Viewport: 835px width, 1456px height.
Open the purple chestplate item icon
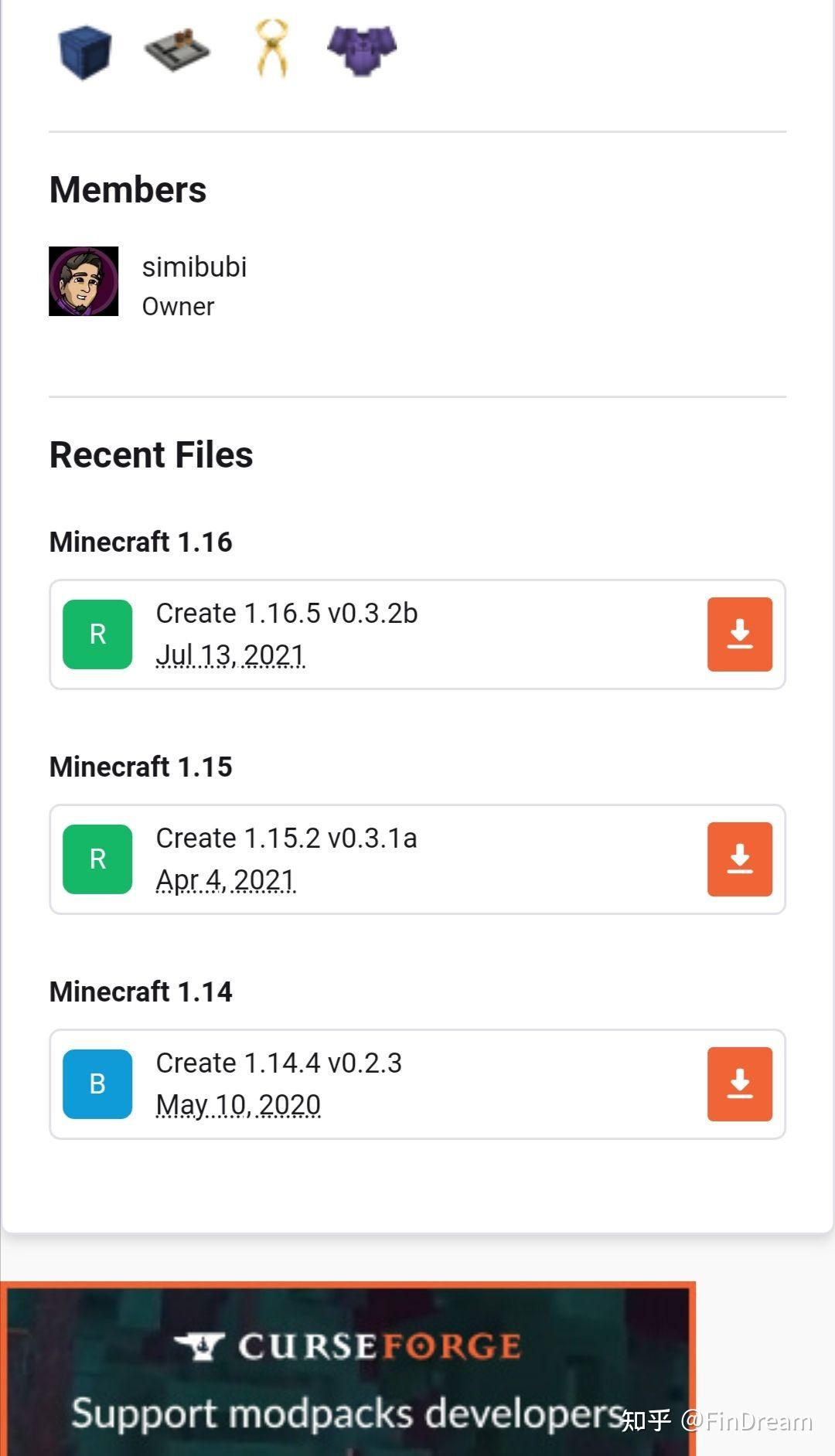361,50
